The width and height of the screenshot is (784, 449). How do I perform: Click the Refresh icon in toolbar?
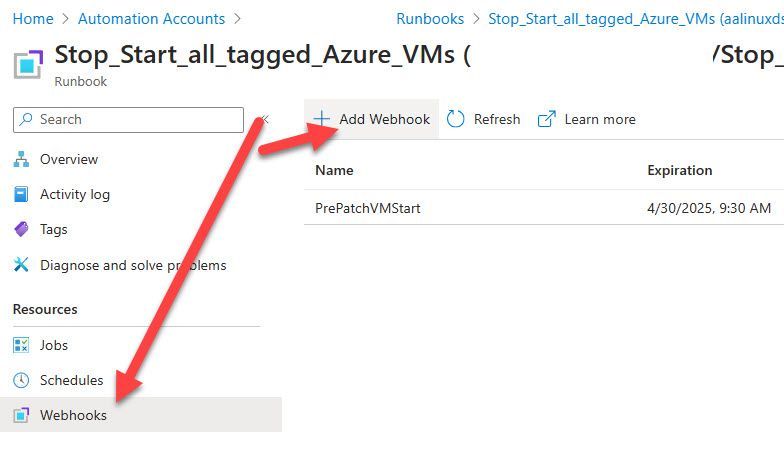click(x=456, y=119)
